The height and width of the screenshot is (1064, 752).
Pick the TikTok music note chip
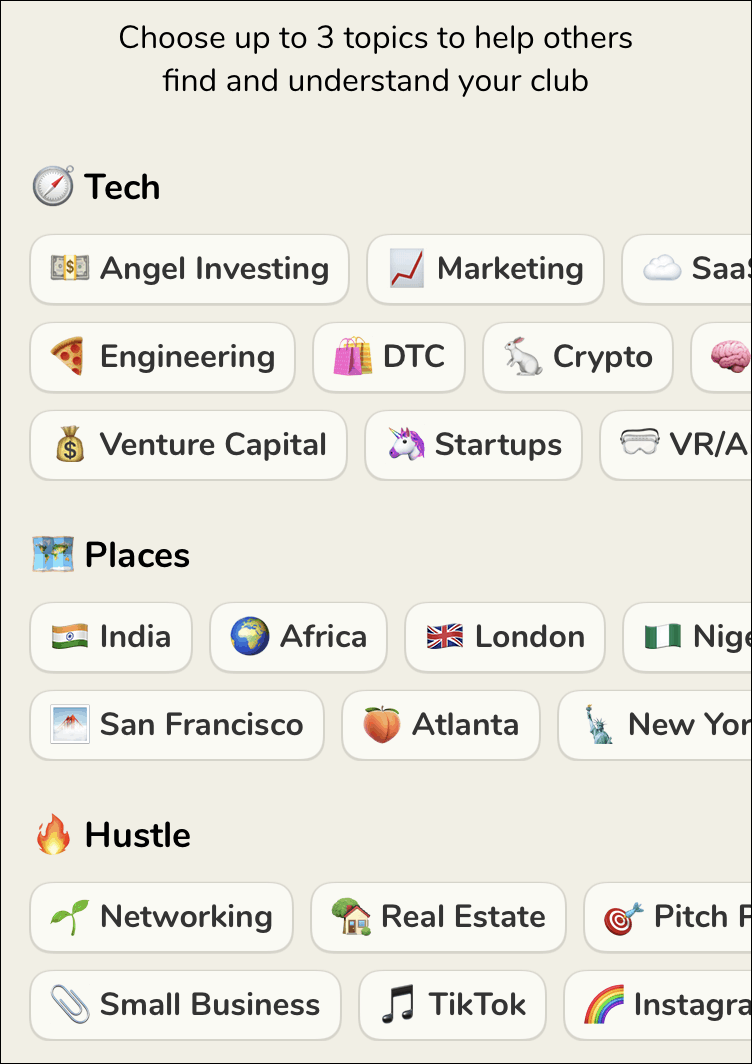tap(452, 1005)
